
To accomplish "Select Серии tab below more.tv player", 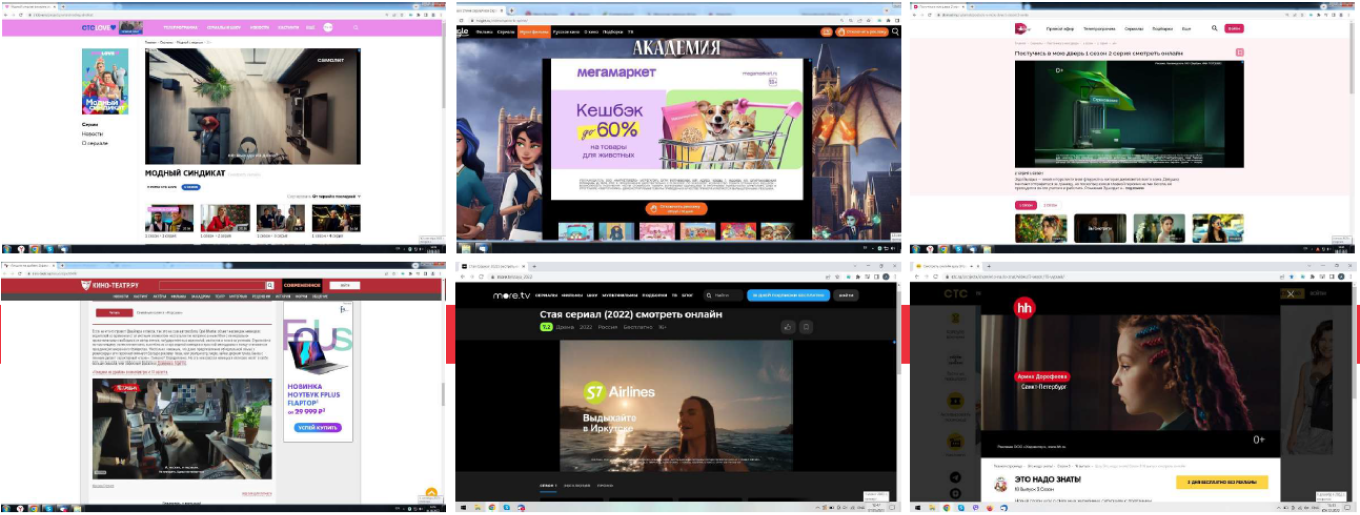I will pyautogui.click(x=548, y=485).
